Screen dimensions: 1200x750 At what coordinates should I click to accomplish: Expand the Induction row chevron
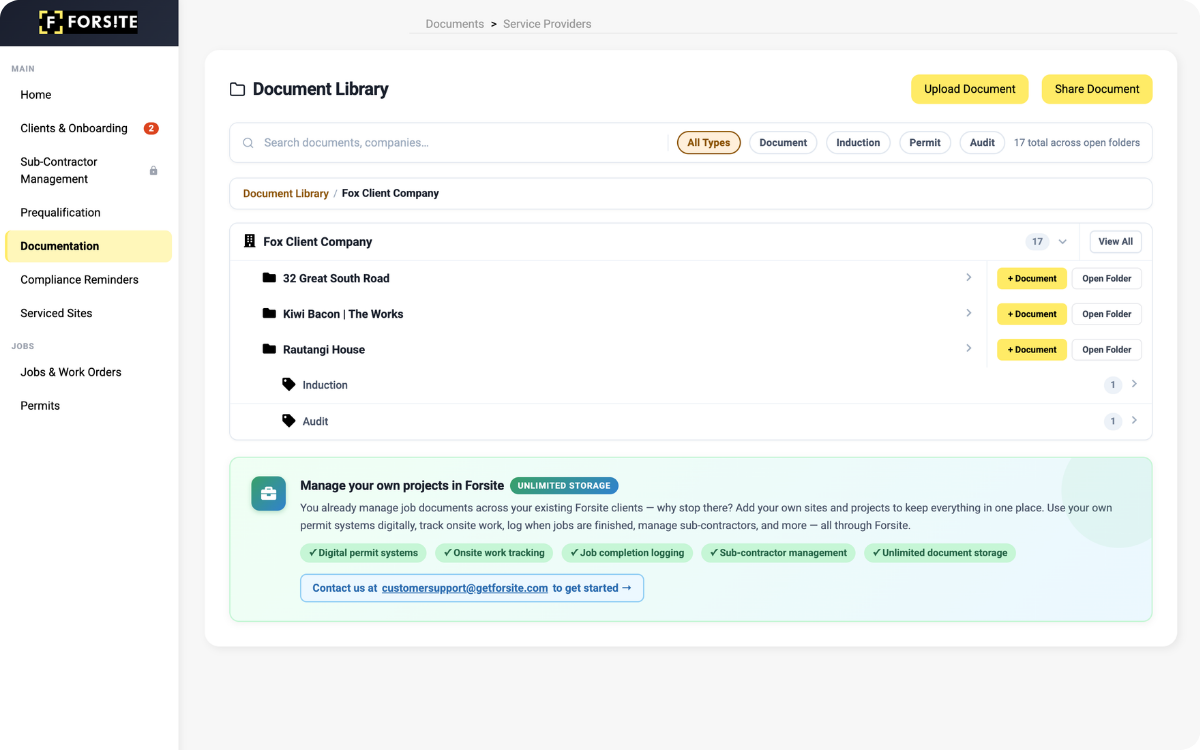click(x=1134, y=385)
